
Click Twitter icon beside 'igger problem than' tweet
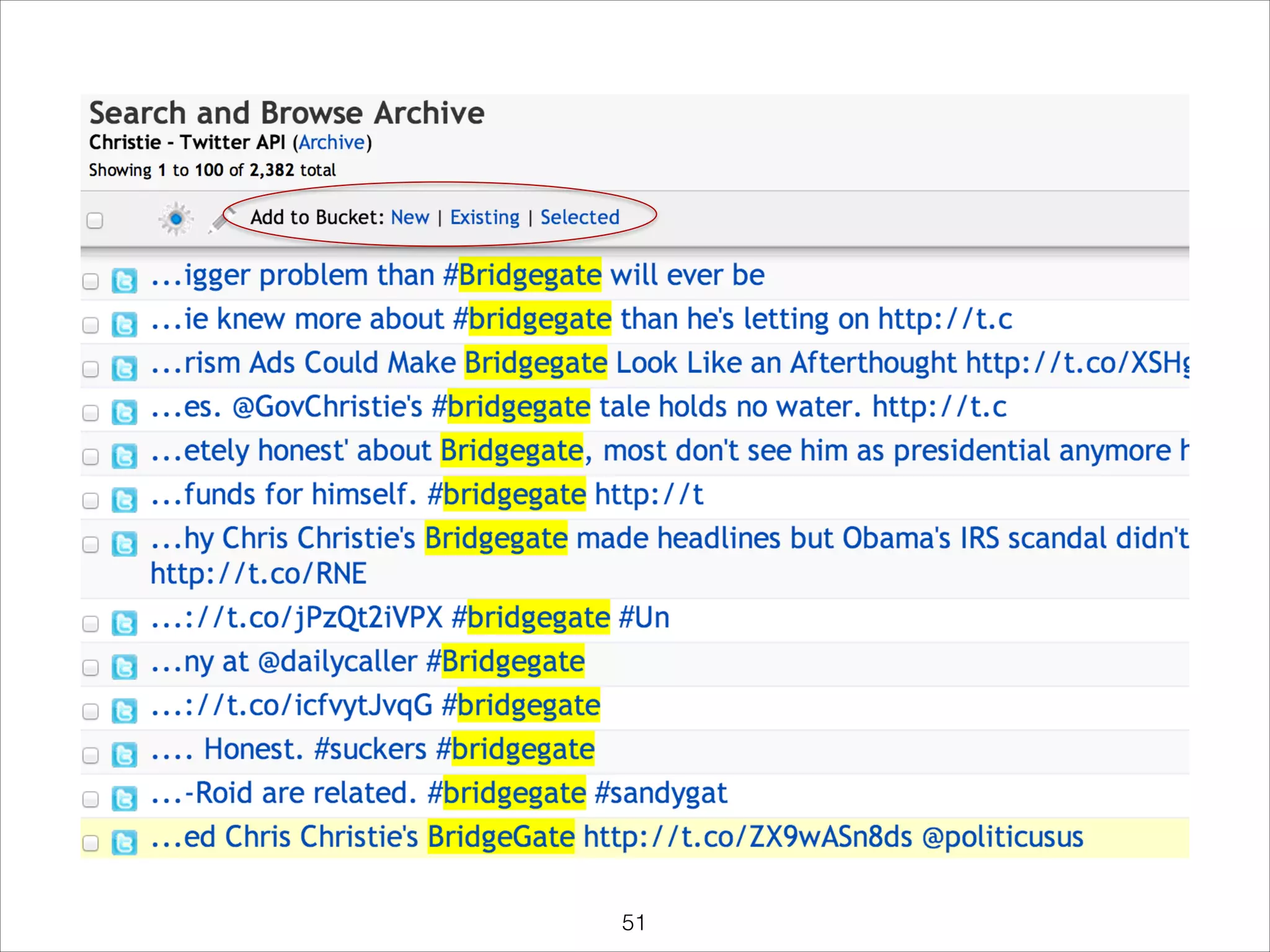click(x=124, y=281)
